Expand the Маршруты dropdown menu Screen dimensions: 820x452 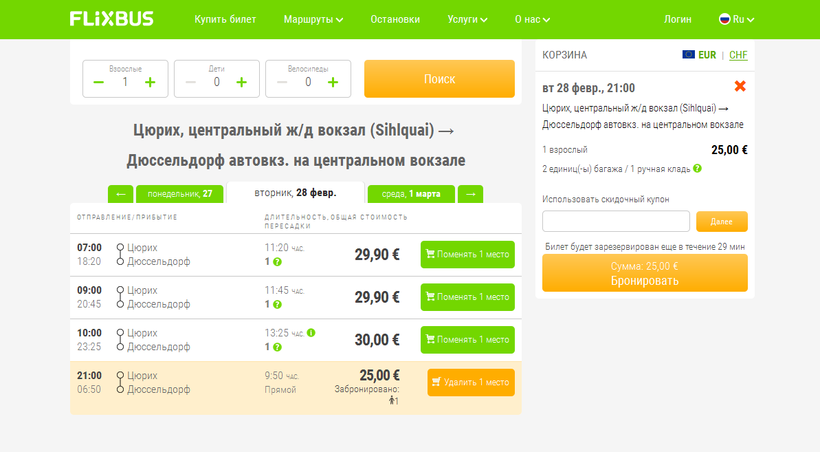pos(313,19)
